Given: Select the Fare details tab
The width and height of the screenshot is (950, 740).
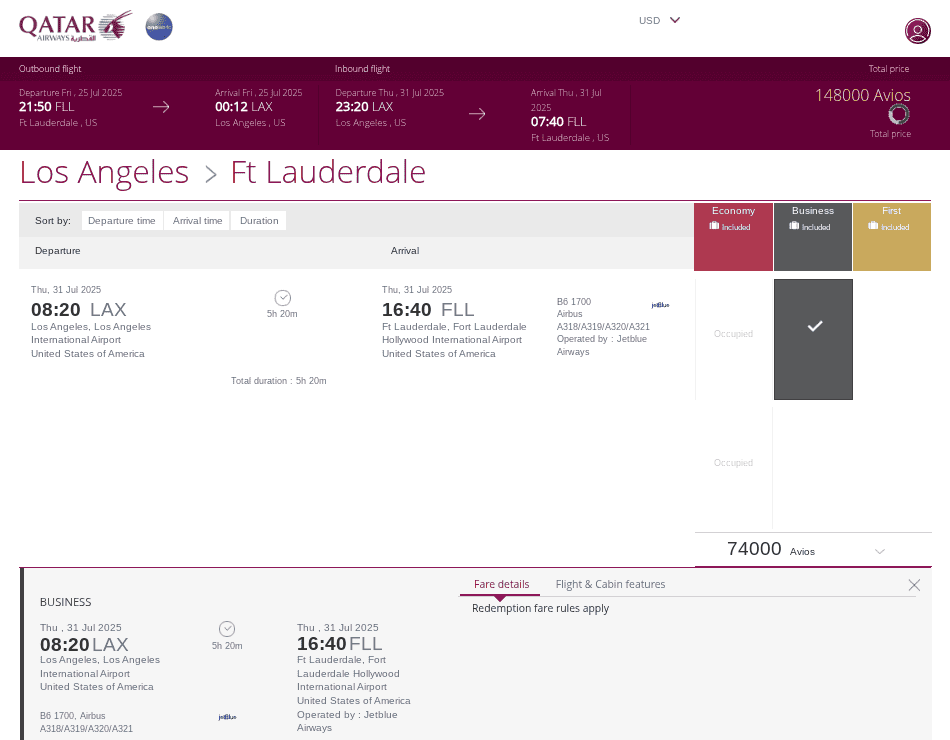Looking at the screenshot, I should pos(501,584).
